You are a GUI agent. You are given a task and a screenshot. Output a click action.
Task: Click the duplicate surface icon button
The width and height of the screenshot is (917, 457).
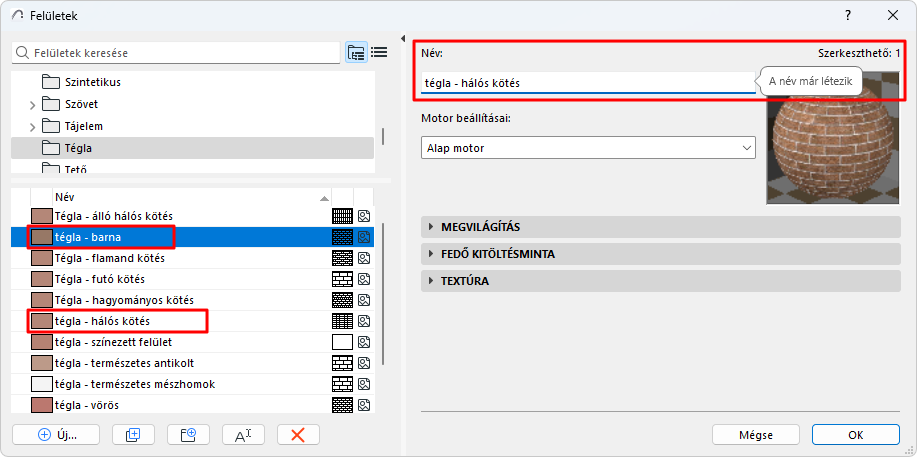(126, 434)
